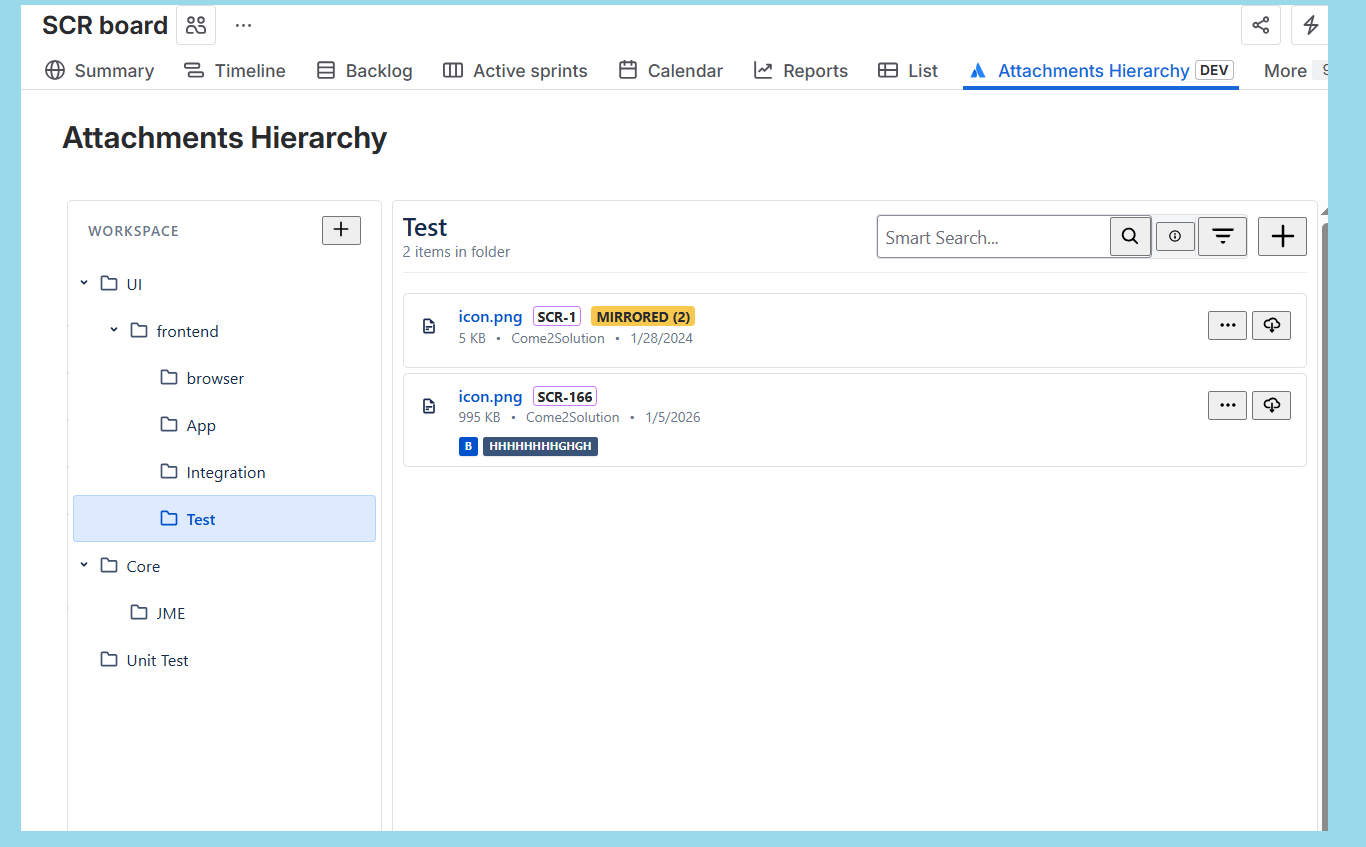The width and height of the screenshot is (1366, 847).
Task: Click the share icon at top right
Action: tap(1261, 25)
